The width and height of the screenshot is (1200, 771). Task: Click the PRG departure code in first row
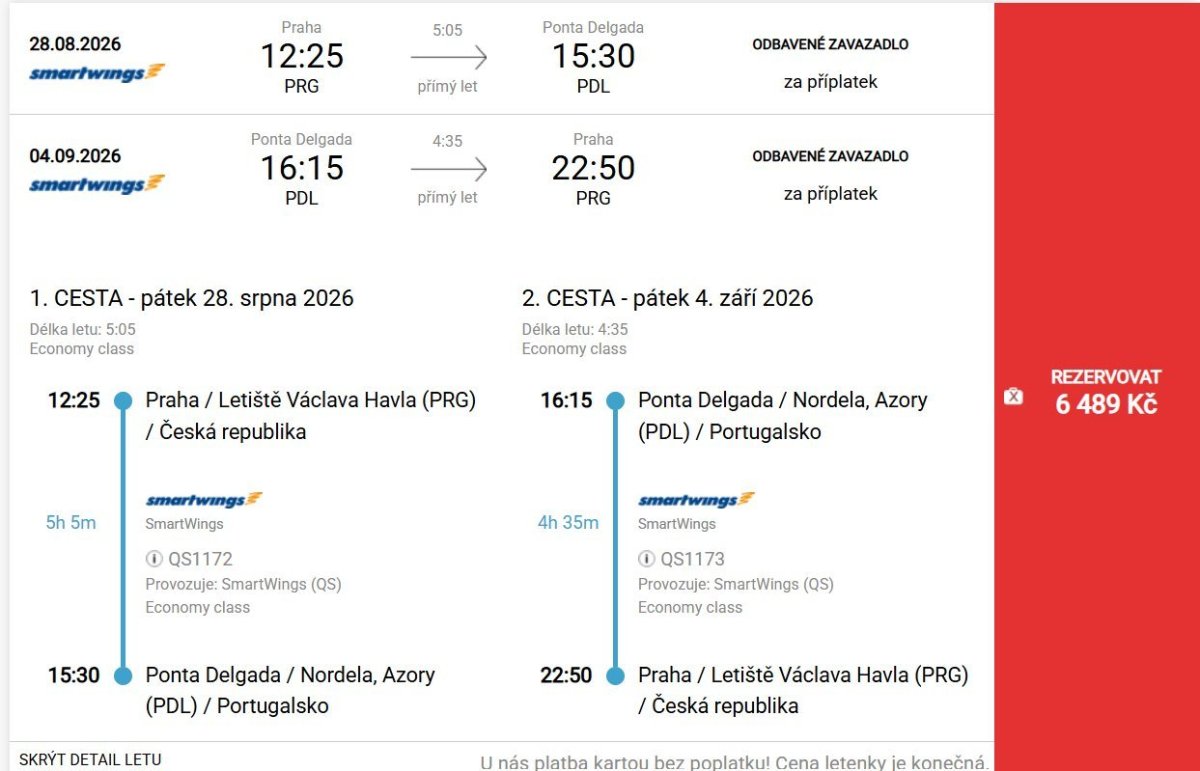pos(302,86)
